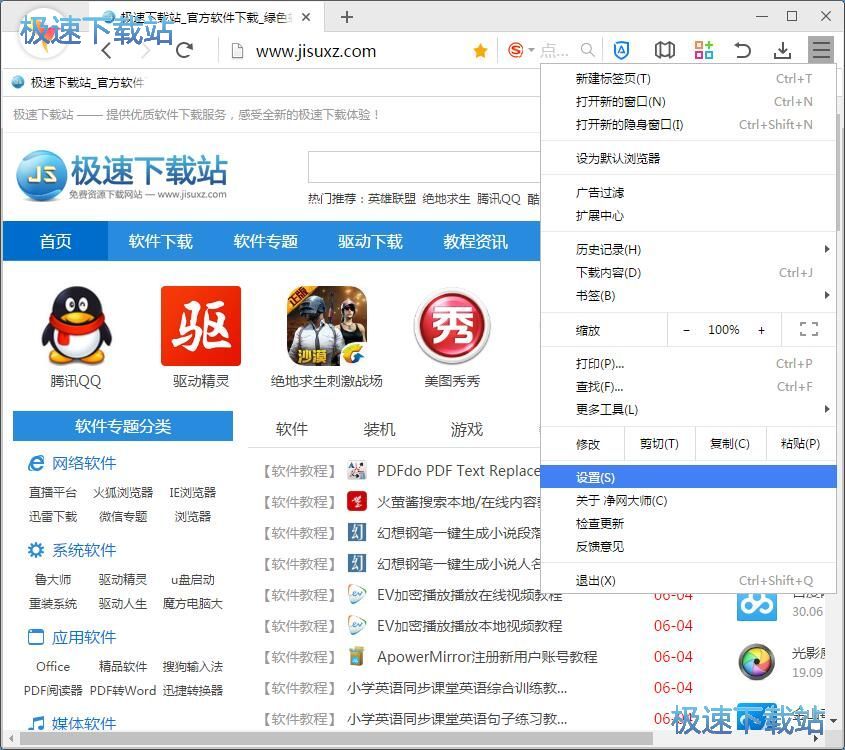Select 打印(P)... menu item
Image resolution: width=845 pixels, height=750 pixels.
[x=689, y=364]
